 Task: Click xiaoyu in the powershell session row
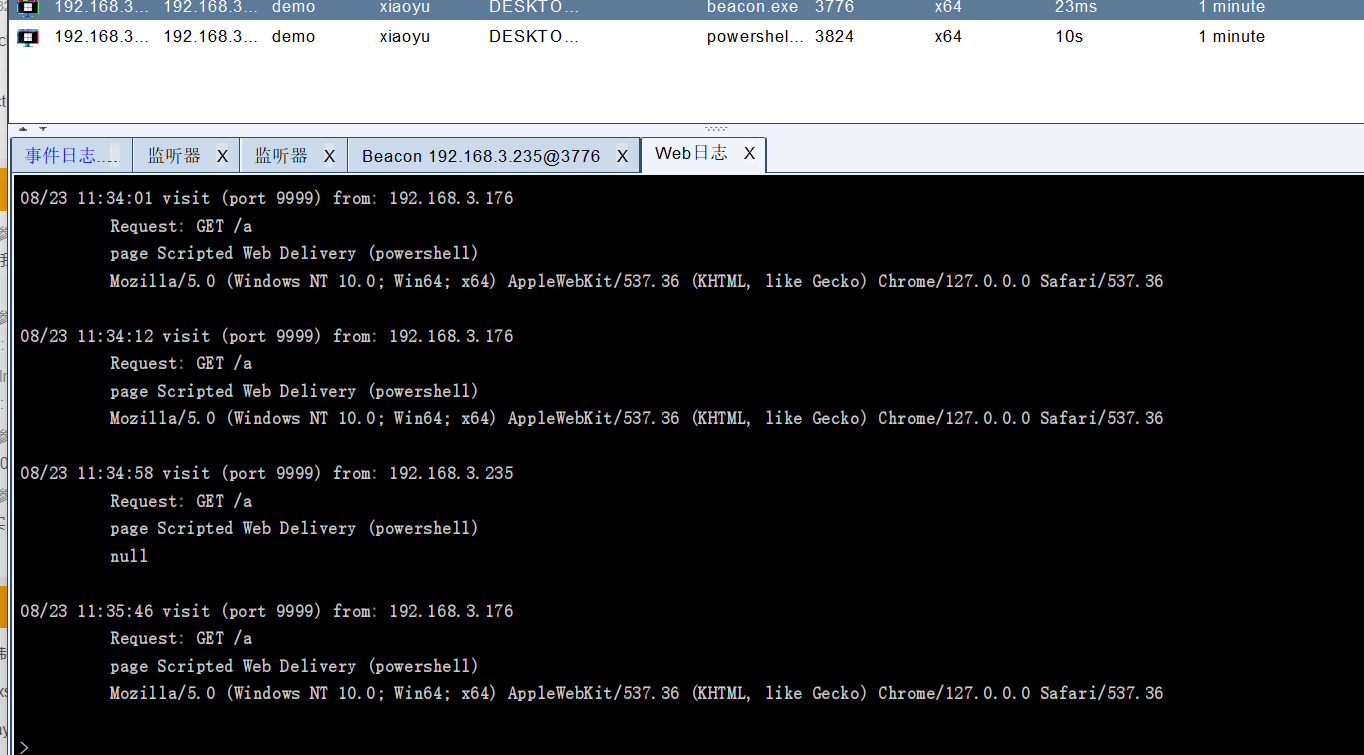pos(405,37)
